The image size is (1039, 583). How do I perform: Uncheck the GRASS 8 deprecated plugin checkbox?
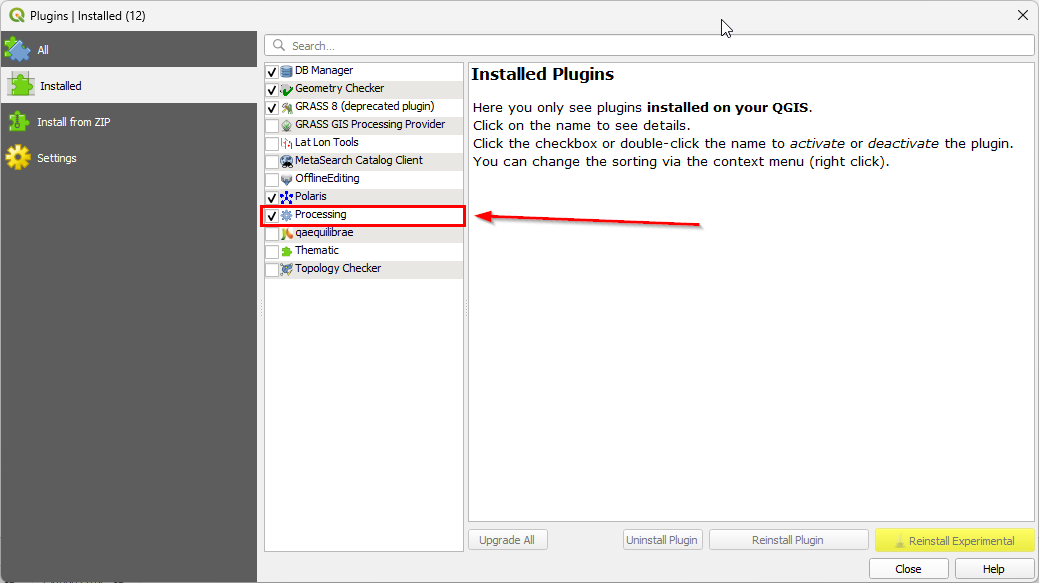[x=272, y=107]
